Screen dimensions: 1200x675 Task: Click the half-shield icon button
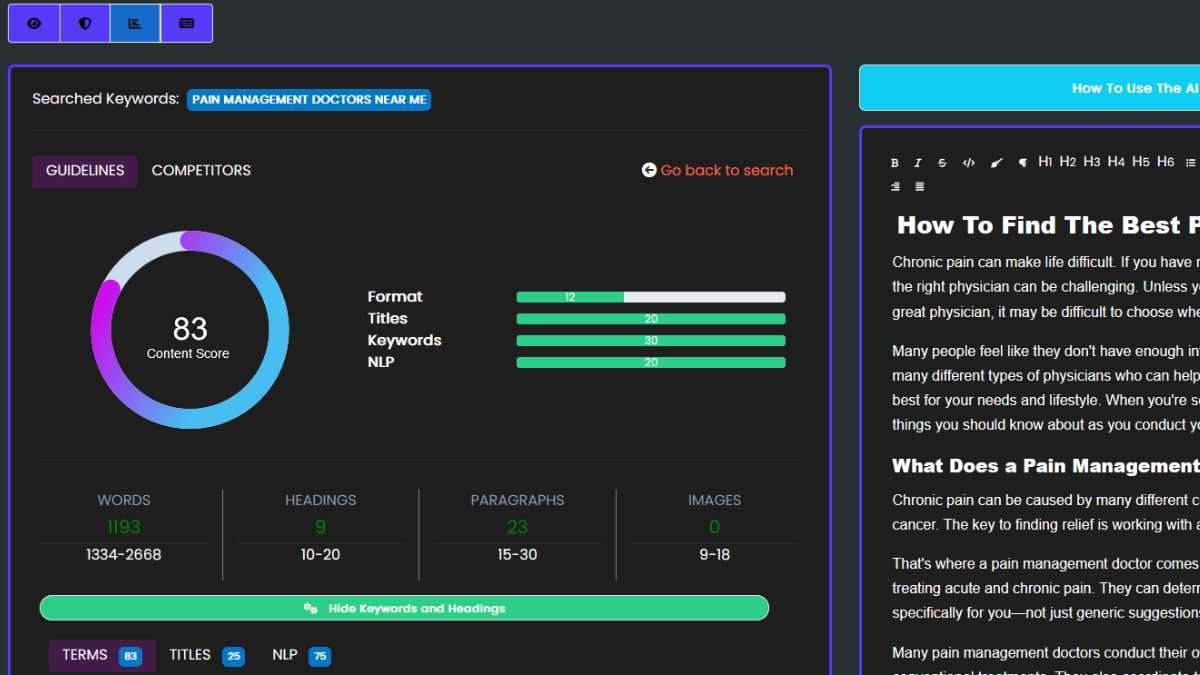click(x=85, y=24)
